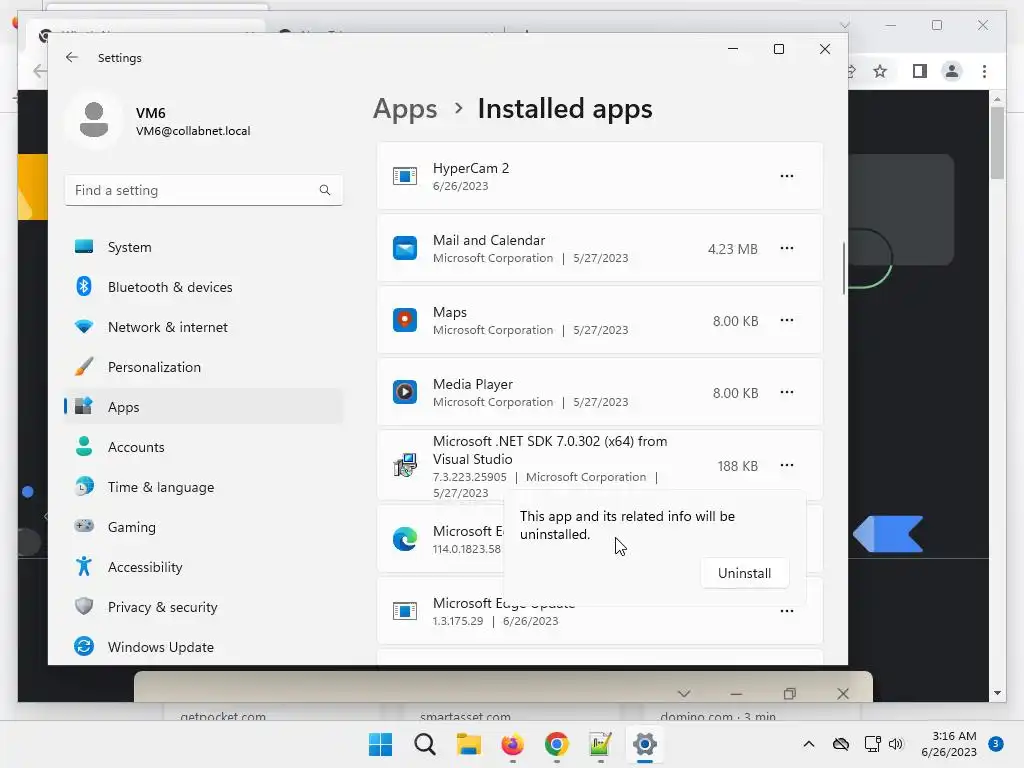Click the Network wifi icon in the sidebar
The height and width of the screenshot is (768, 1024).
84,326
